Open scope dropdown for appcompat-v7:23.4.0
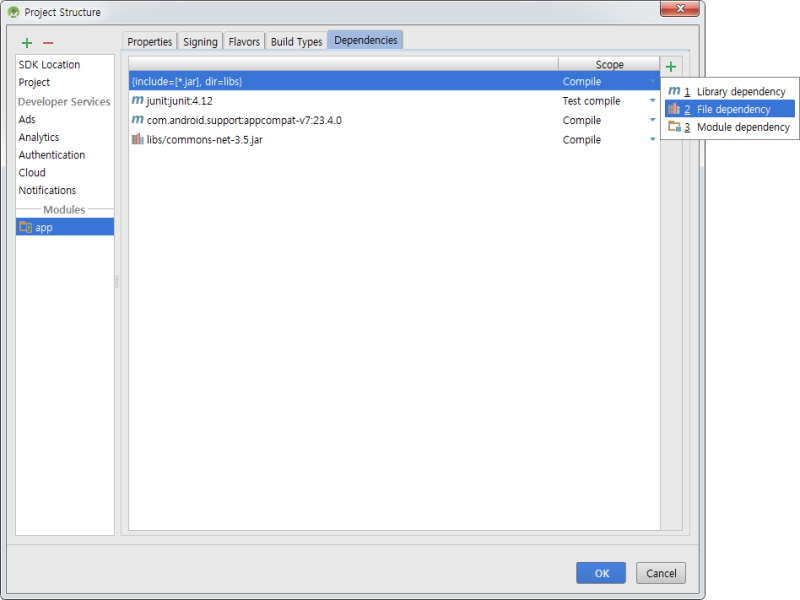The height and width of the screenshot is (600, 800). coord(652,120)
